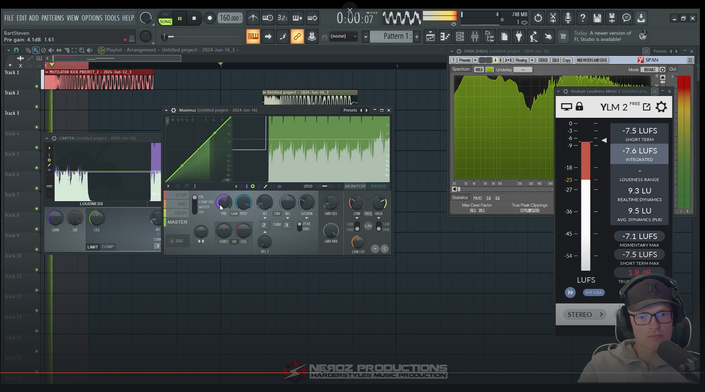Select the Playlist zoom magnifier tool
Image resolution: width=705 pixels, height=392 pixels.
pos(82,50)
